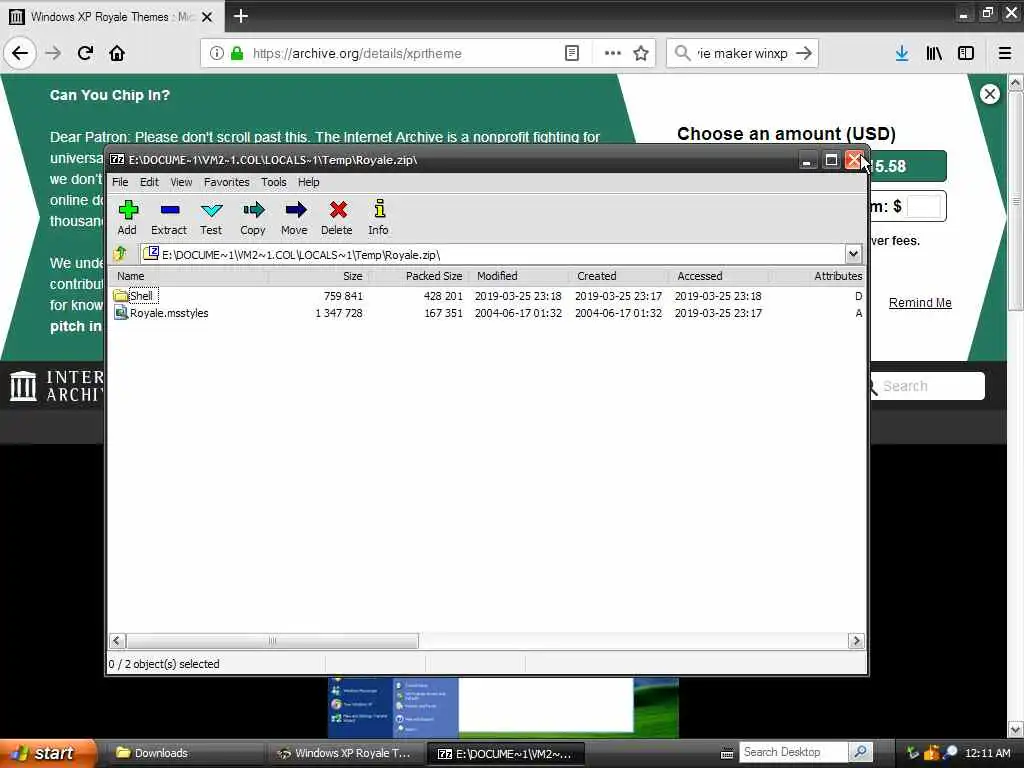The height and width of the screenshot is (768, 1024).
Task: Sort by Created column header
Action: [x=618, y=276]
